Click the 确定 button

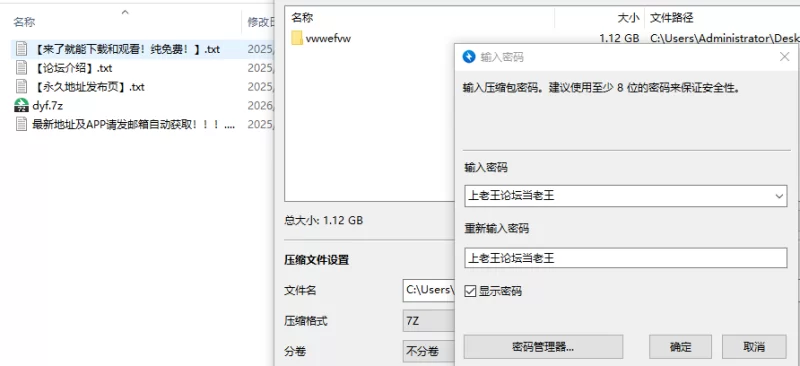pos(680,347)
